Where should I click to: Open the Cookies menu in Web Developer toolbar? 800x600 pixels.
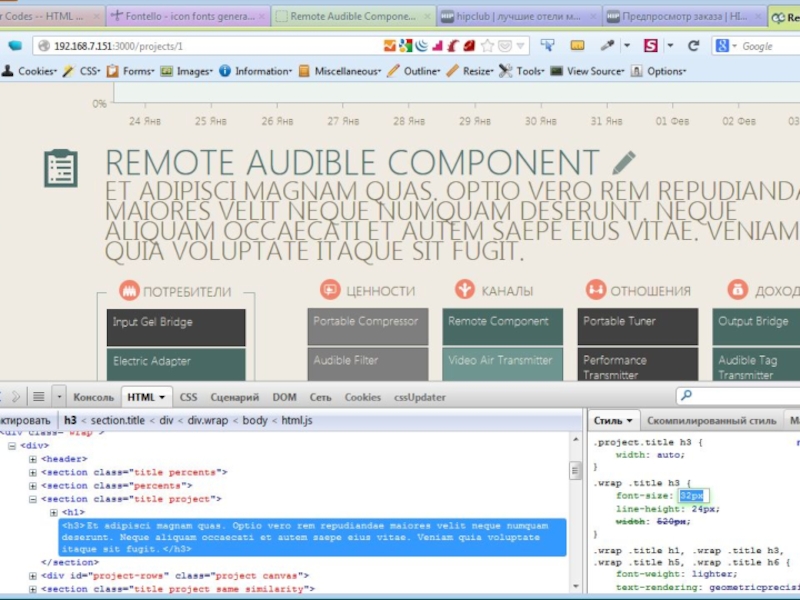[36, 71]
